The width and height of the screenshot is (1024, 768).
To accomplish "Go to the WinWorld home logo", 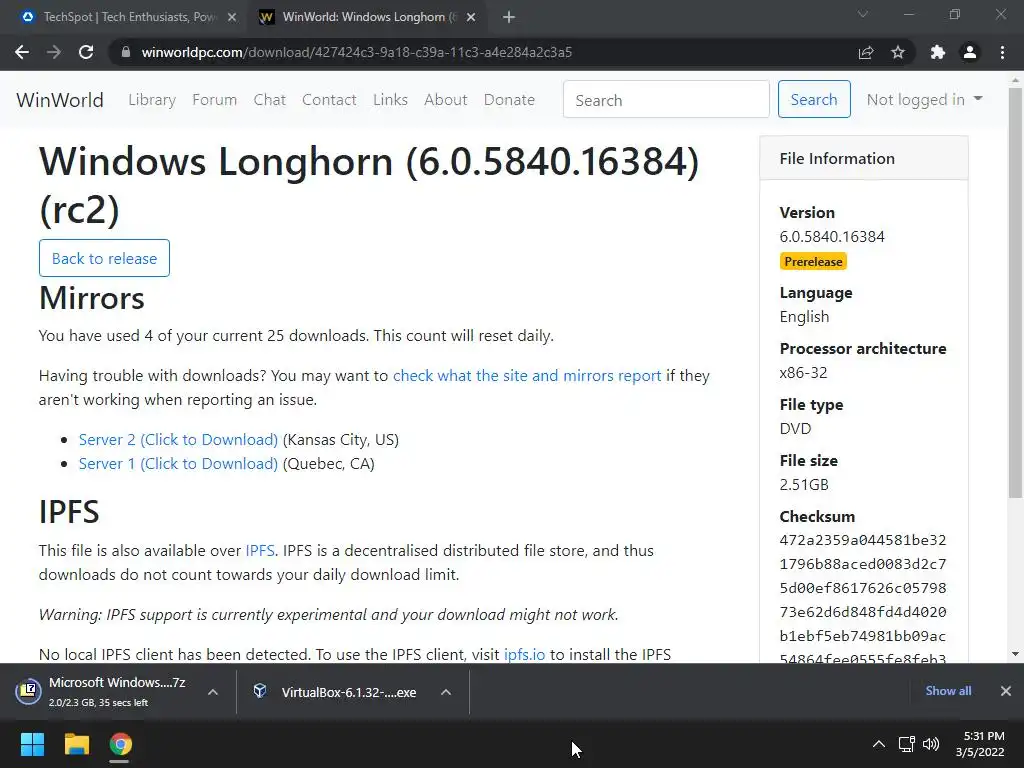I will (x=60, y=100).
